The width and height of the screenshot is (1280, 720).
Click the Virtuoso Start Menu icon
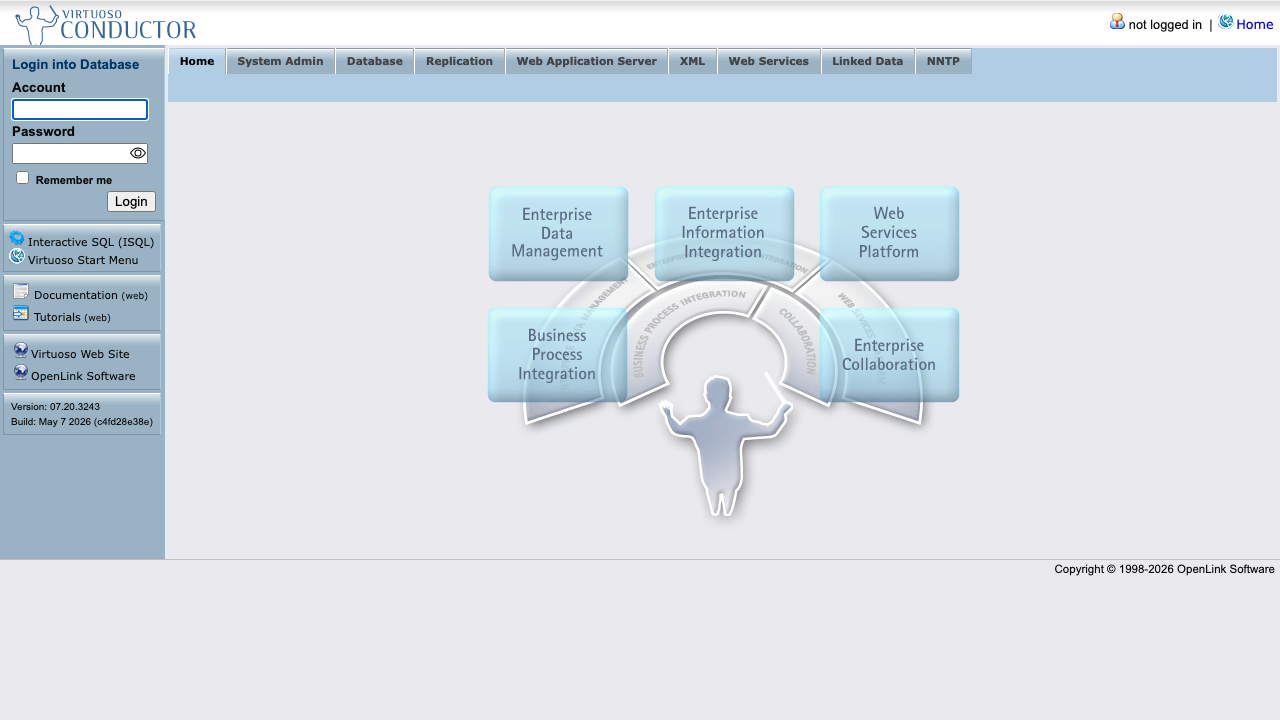click(17, 256)
